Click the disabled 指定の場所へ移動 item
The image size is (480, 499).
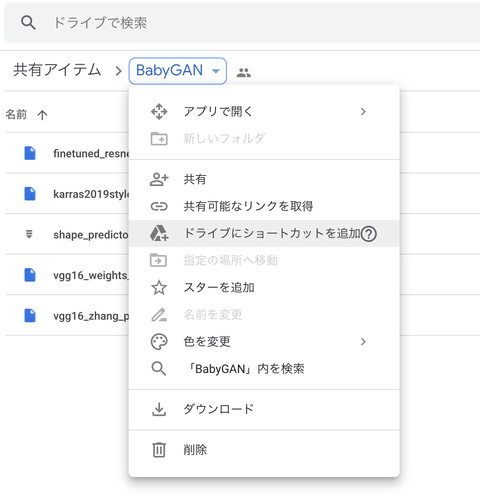click(264, 260)
